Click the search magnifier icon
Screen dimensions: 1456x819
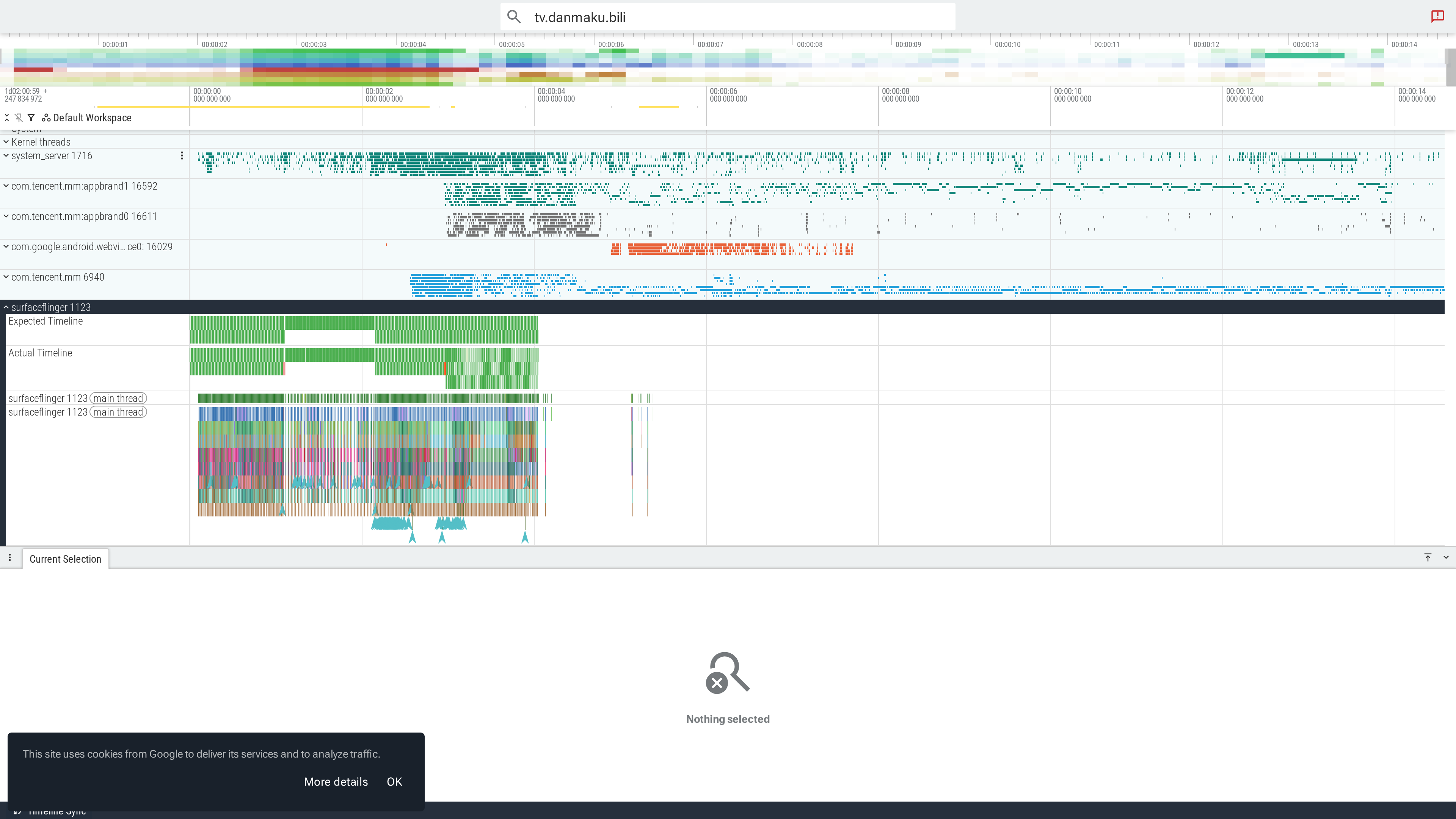click(x=513, y=17)
